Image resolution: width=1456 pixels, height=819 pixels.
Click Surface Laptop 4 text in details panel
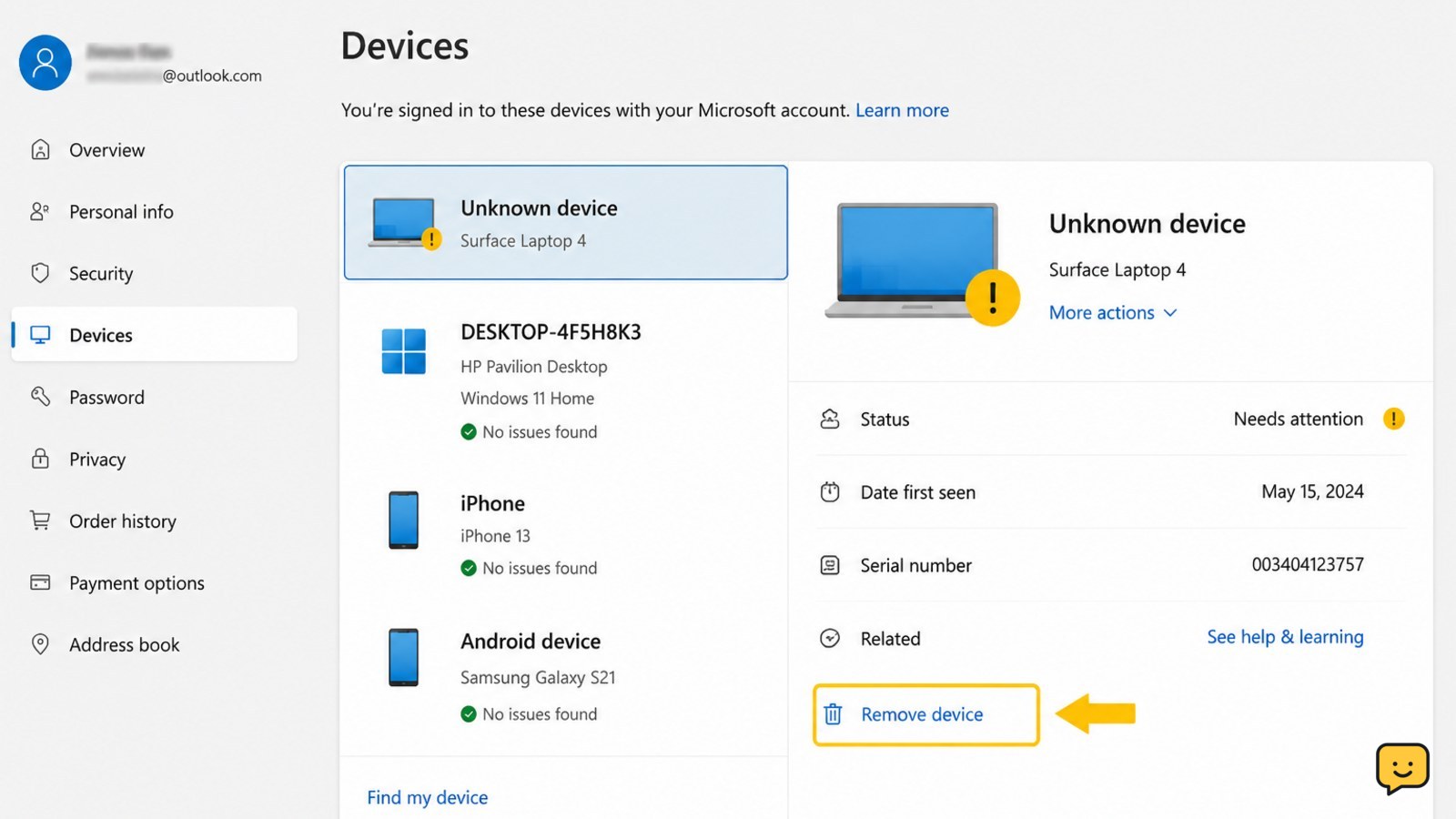coord(1117,269)
